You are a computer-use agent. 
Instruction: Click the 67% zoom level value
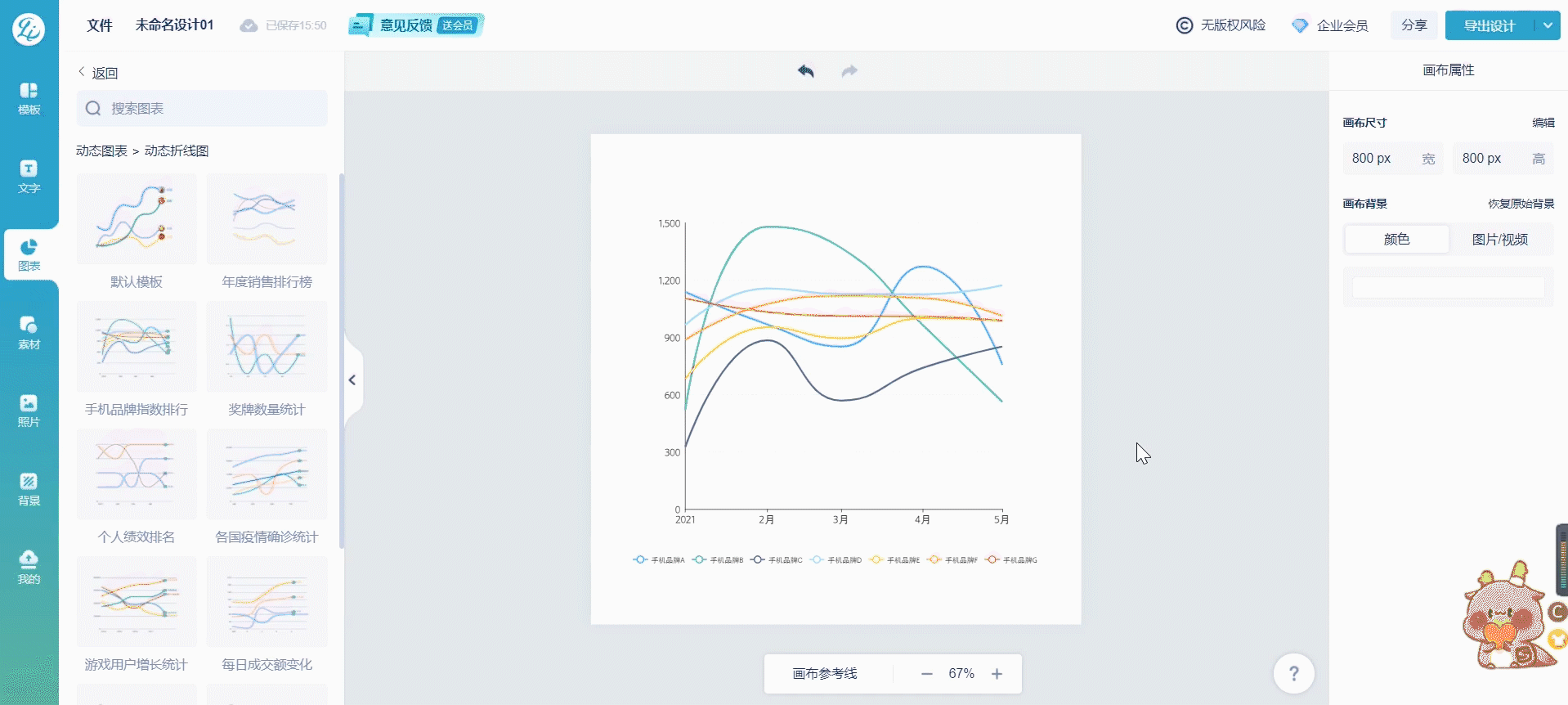click(x=961, y=674)
